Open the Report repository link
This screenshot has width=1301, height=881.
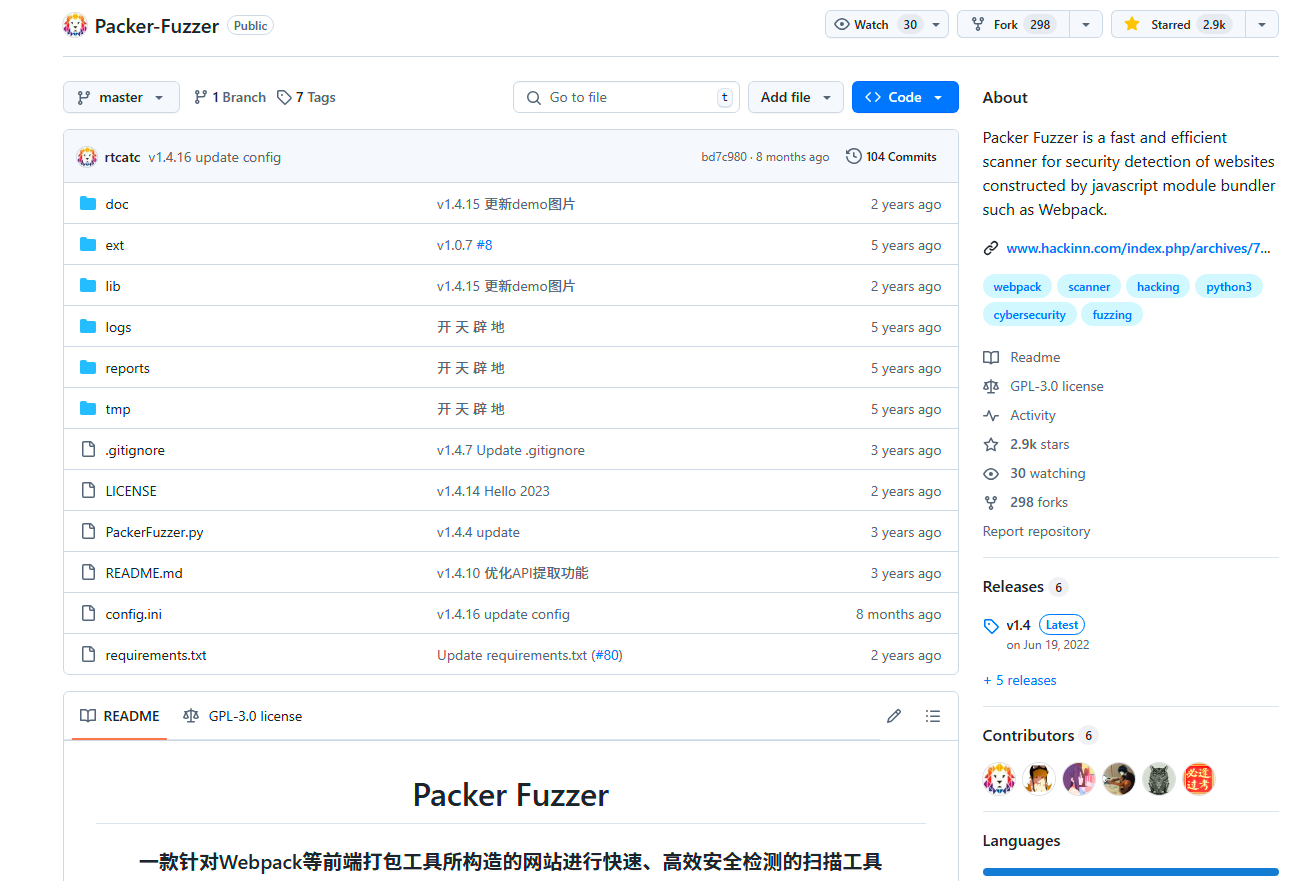[1036, 531]
